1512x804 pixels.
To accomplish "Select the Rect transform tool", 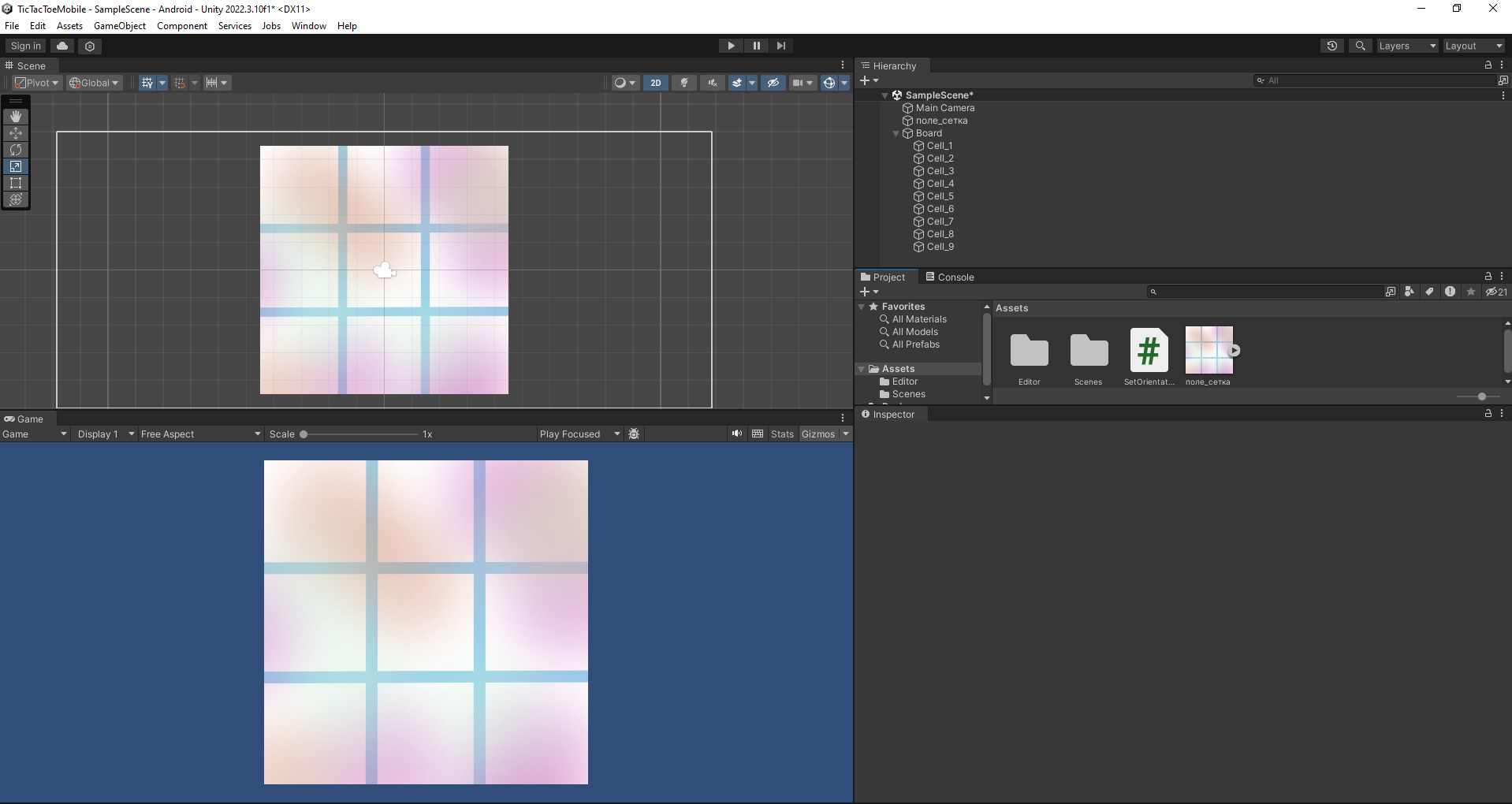I will pos(16,183).
